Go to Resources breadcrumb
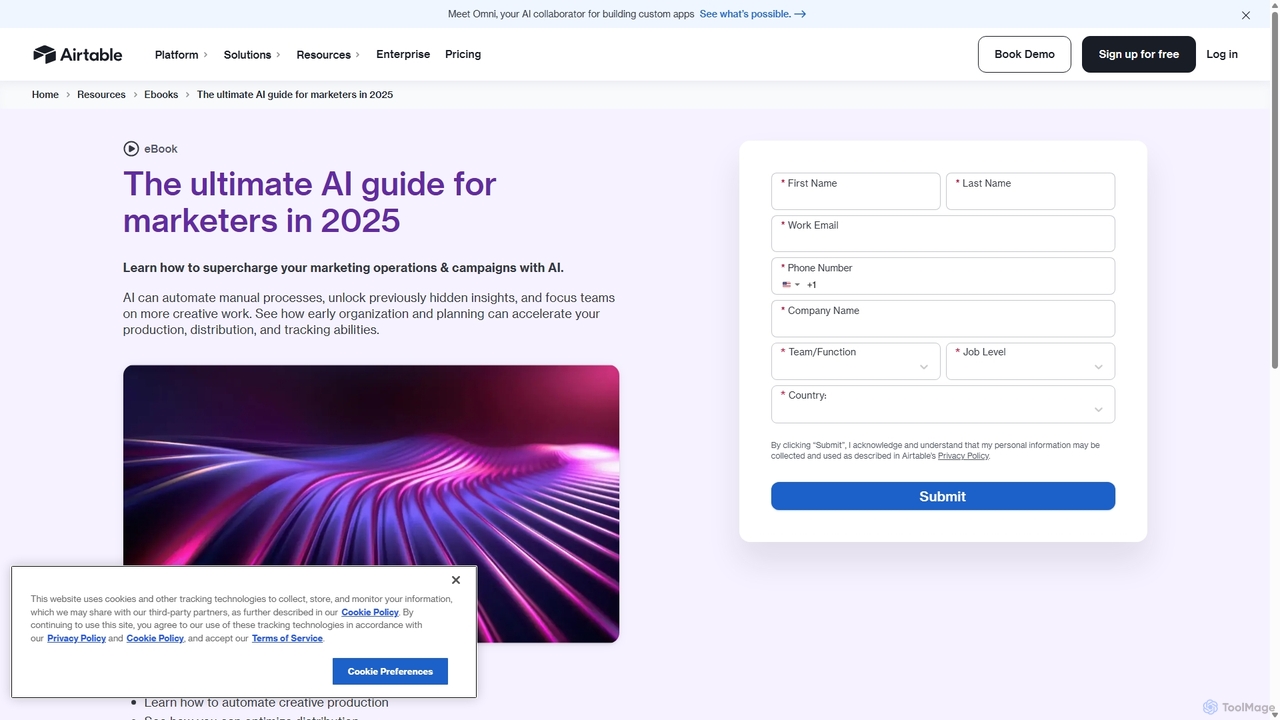 tap(101, 95)
